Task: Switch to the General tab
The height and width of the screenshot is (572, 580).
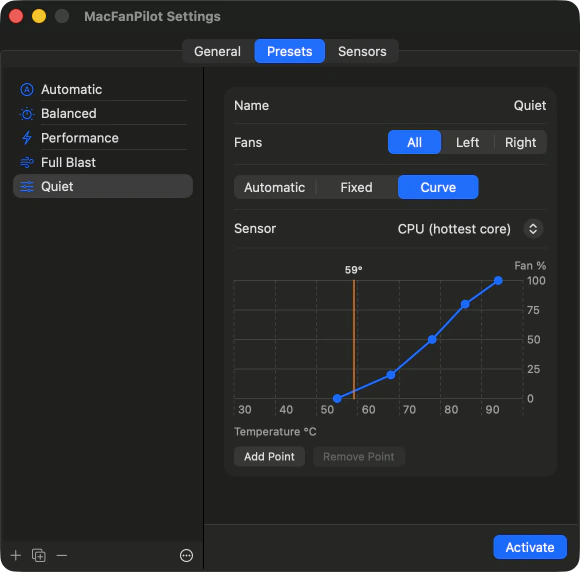Action: (218, 51)
